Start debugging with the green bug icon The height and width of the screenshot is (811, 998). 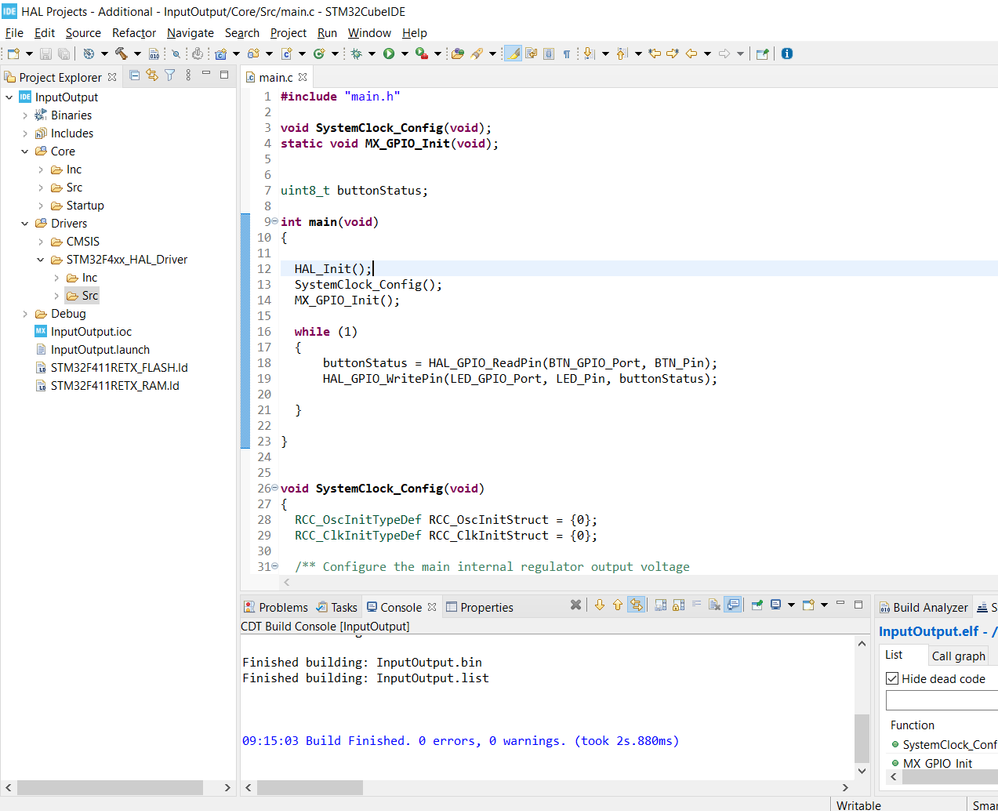(x=355, y=54)
